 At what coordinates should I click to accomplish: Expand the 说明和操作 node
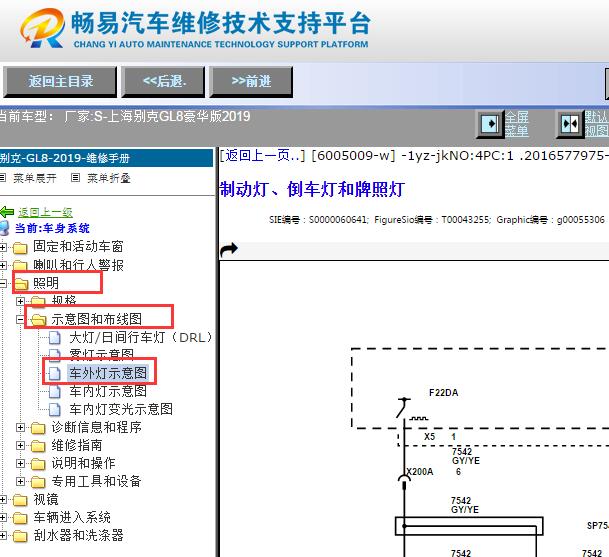pyautogui.click(x=21, y=463)
